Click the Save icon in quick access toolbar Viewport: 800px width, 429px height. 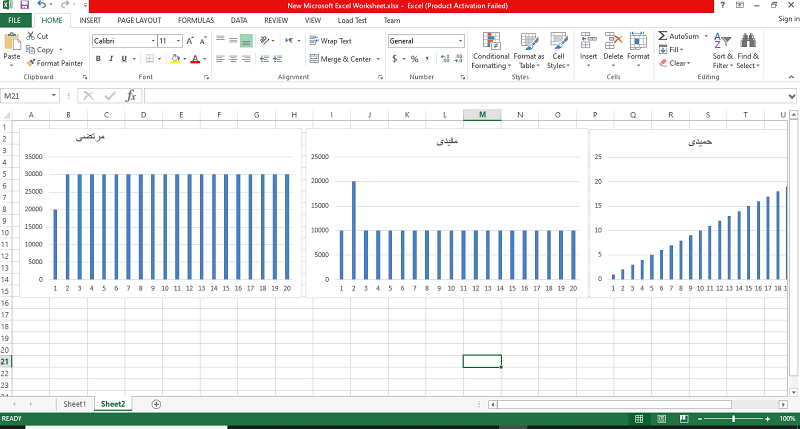pyautogui.click(x=24, y=5)
